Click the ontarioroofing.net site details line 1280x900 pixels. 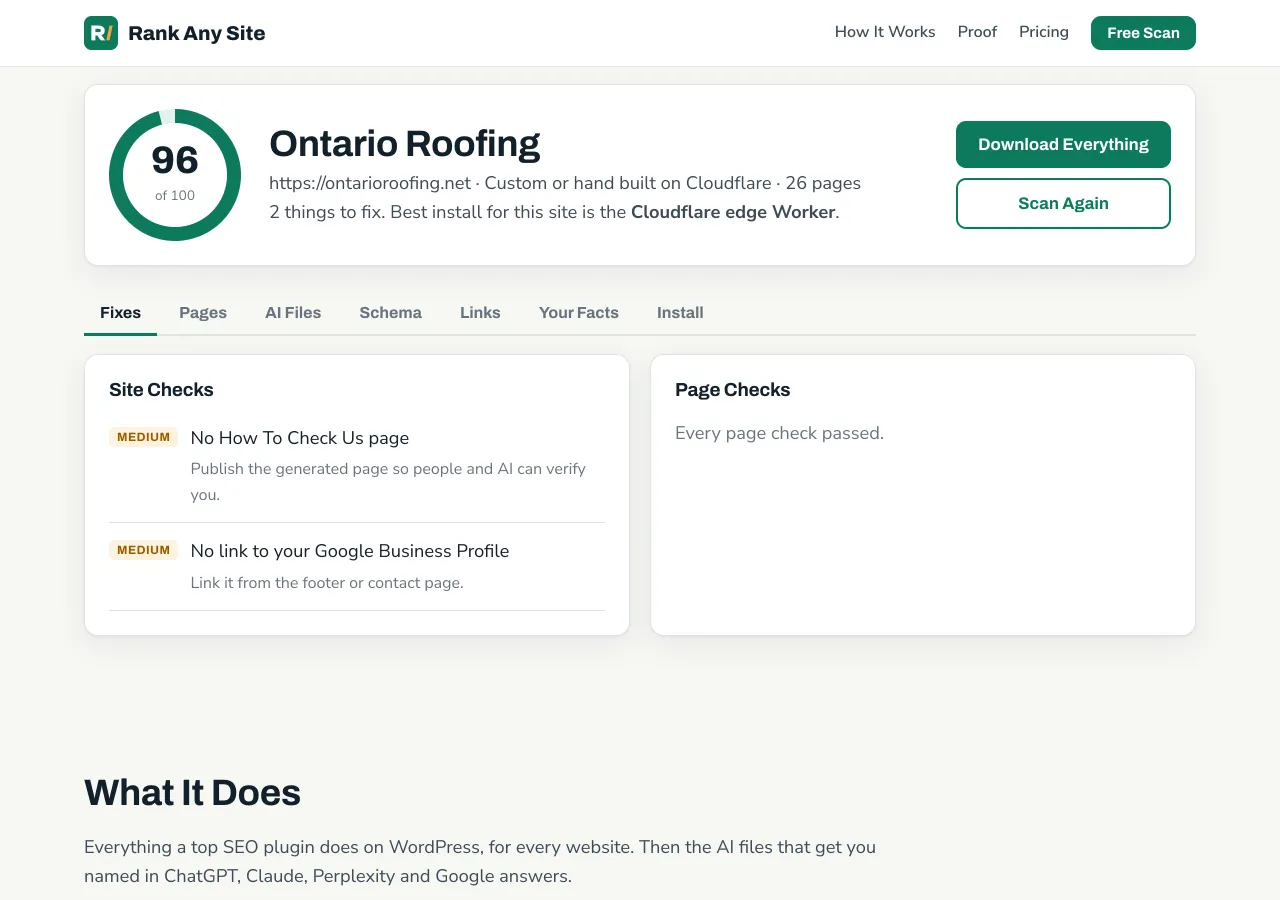pos(565,183)
